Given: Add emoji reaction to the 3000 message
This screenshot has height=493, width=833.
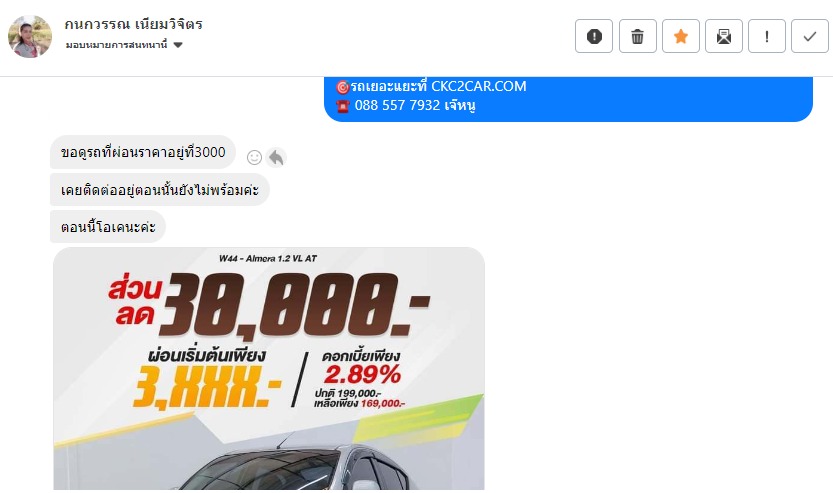Looking at the screenshot, I should coord(254,157).
